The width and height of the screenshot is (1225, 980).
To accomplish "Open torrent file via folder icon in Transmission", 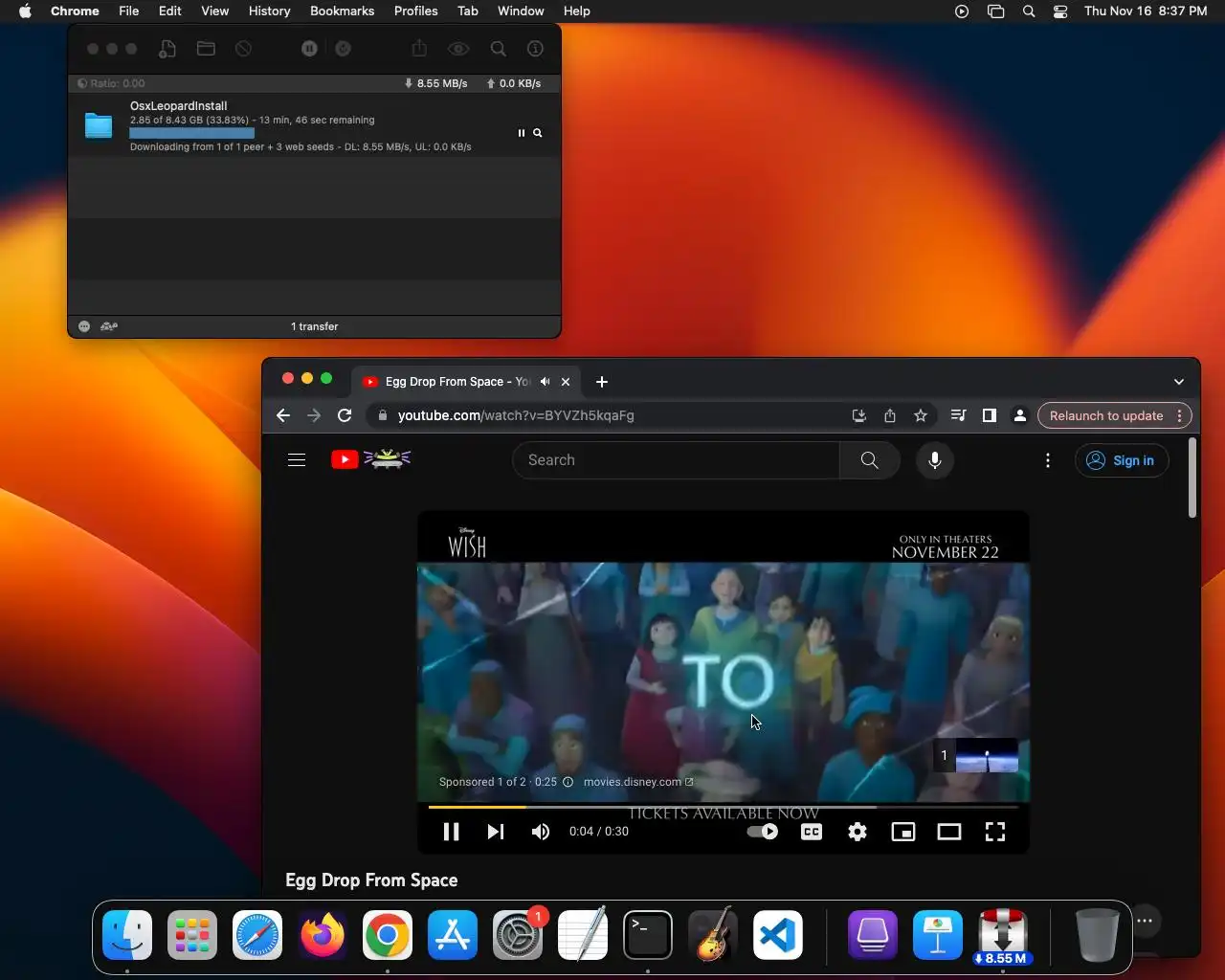I will click(206, 49).
